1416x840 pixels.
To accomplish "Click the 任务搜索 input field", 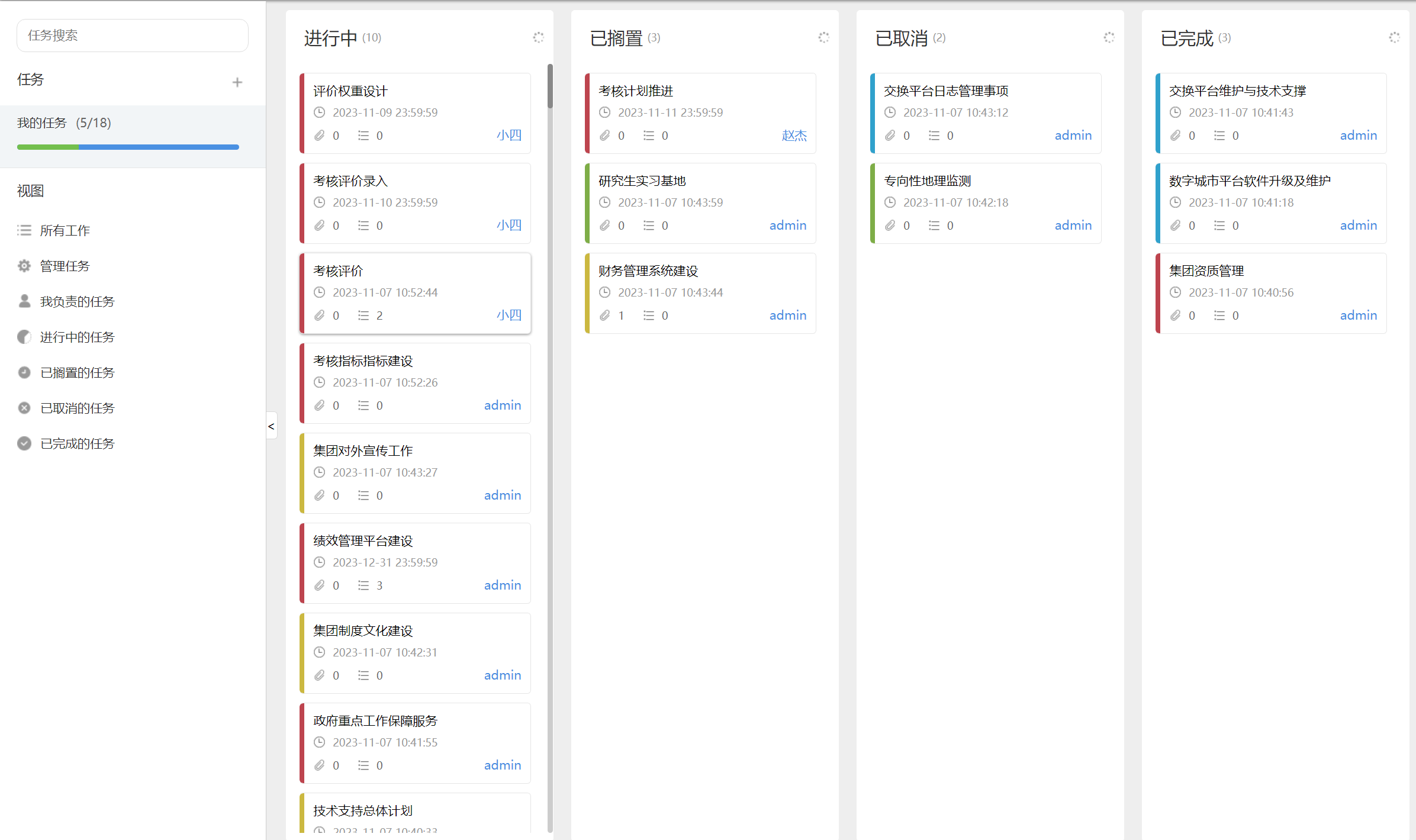I will (133, 36).
